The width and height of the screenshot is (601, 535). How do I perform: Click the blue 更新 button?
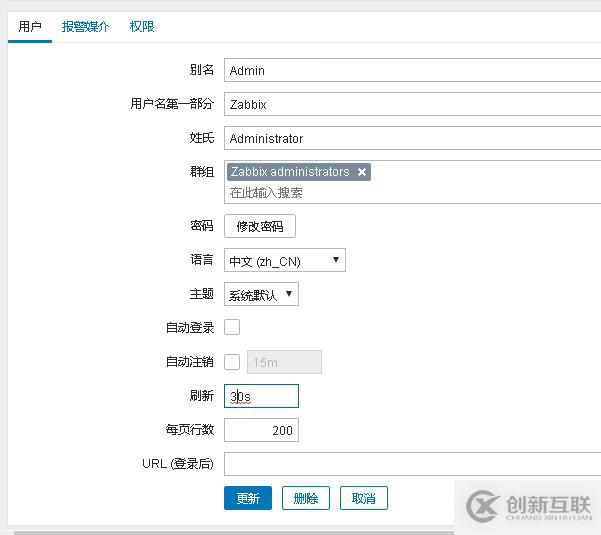pyautogui.click(x=248, y=498)
